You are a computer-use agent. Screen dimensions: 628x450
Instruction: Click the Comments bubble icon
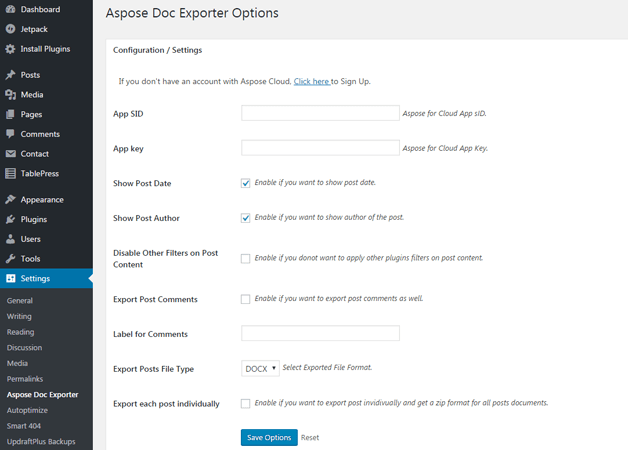point(10,134)
